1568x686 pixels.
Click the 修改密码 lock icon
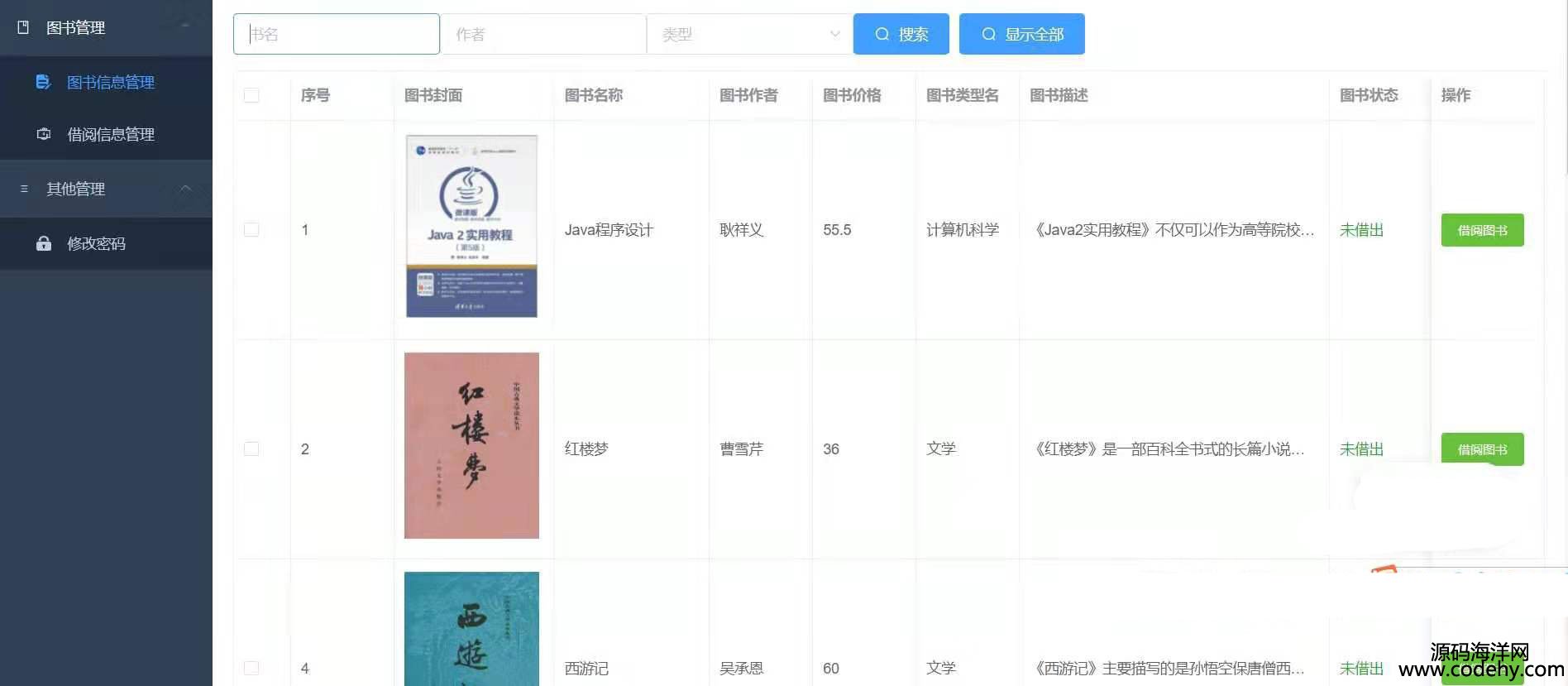point(44,243)
